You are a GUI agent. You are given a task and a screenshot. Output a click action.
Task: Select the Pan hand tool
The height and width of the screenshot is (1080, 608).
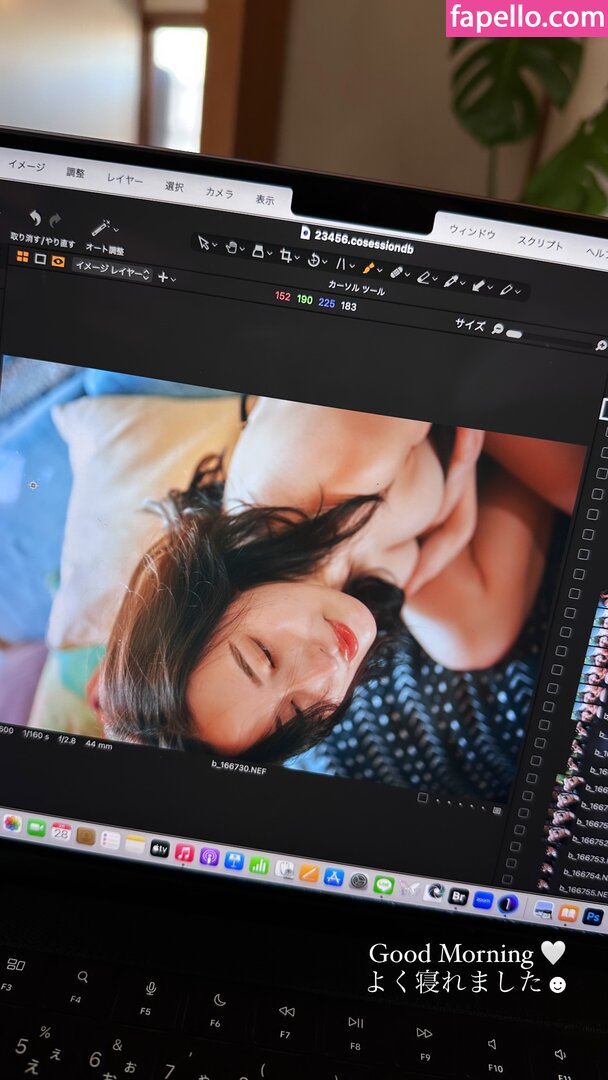tap(231, 247)
